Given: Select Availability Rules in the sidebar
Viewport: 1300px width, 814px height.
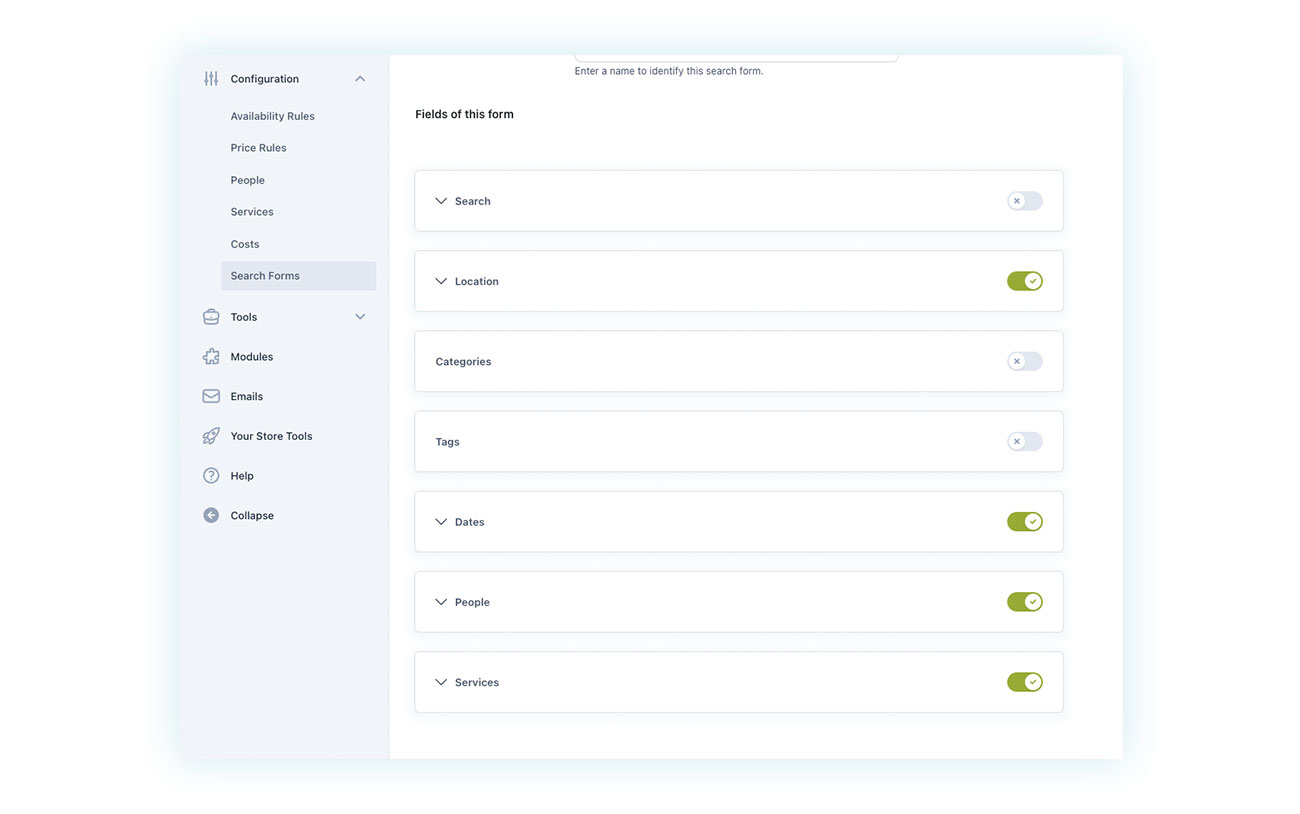Looking at the screenshot, I should point(272,115).
